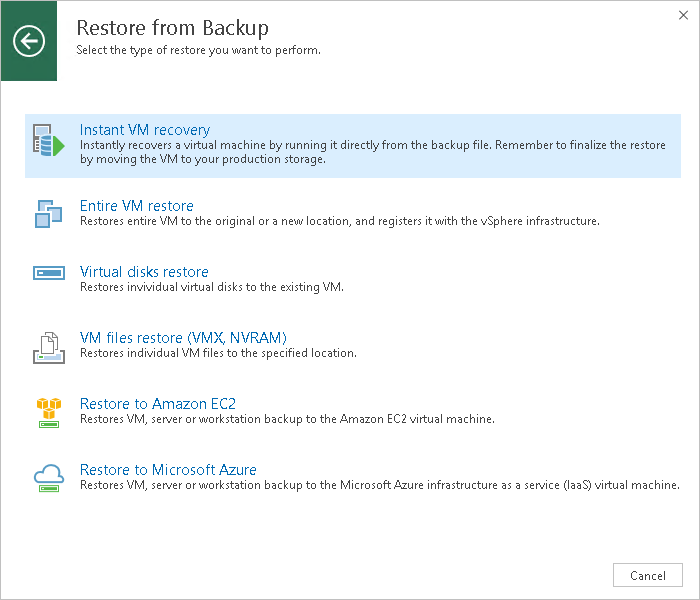Select the Restore to Amazon EC2 title
Screen dimensions: 700x600
pos(157,404)
